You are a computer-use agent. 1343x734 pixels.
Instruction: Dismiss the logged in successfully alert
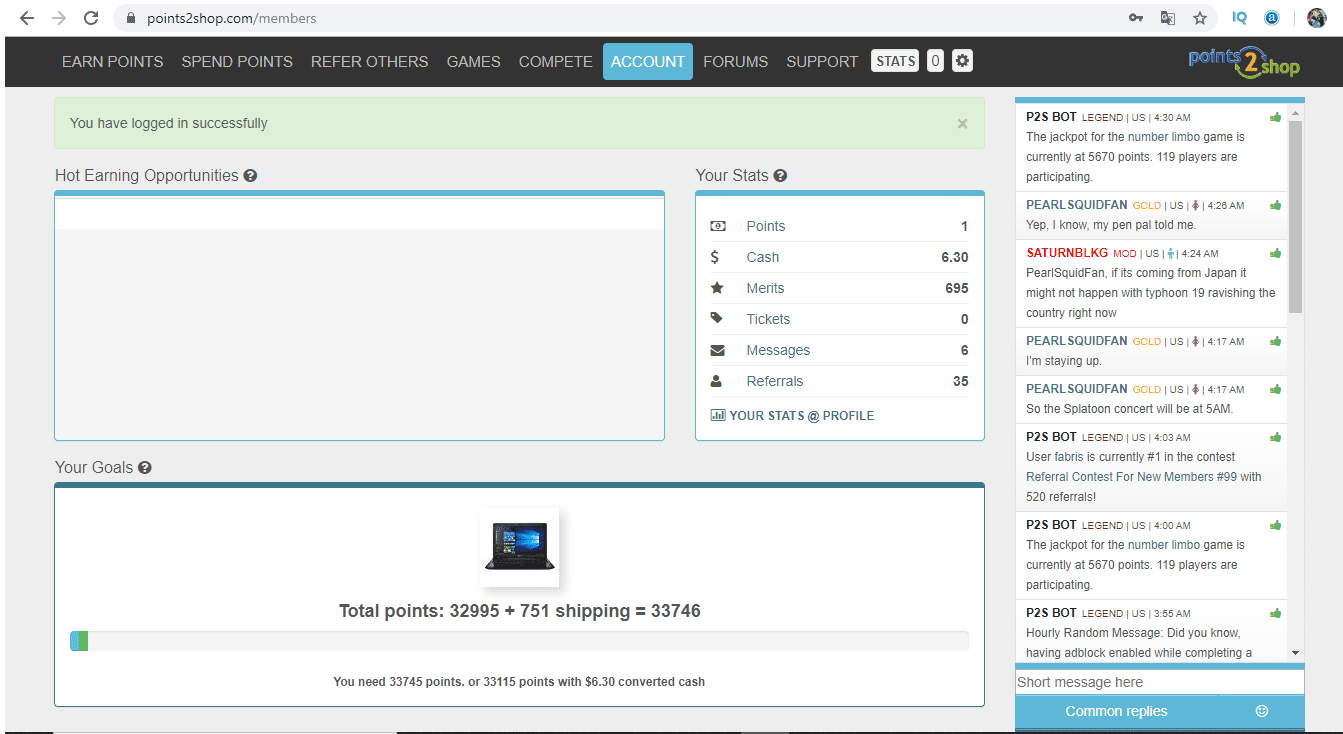point(962,123)
